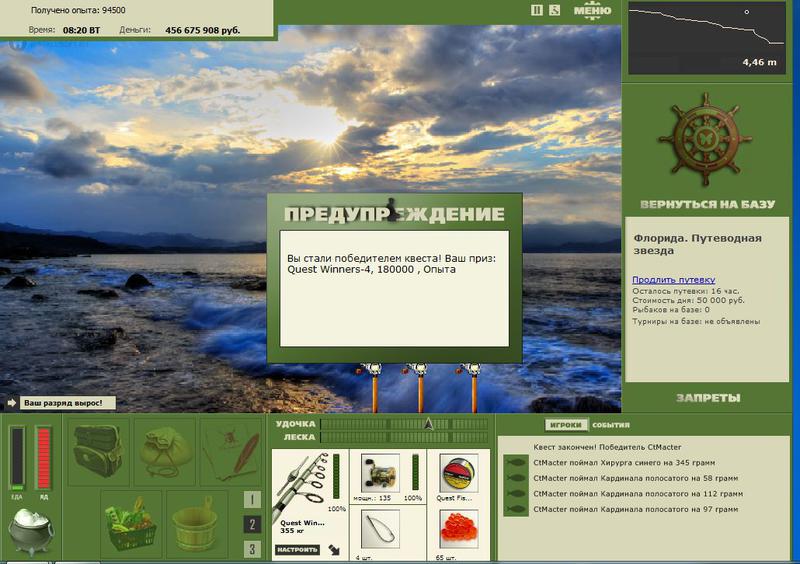
Task: Click the diagonal arrow beside НАСТРОИТЬ
Action: tap(334, 550)
